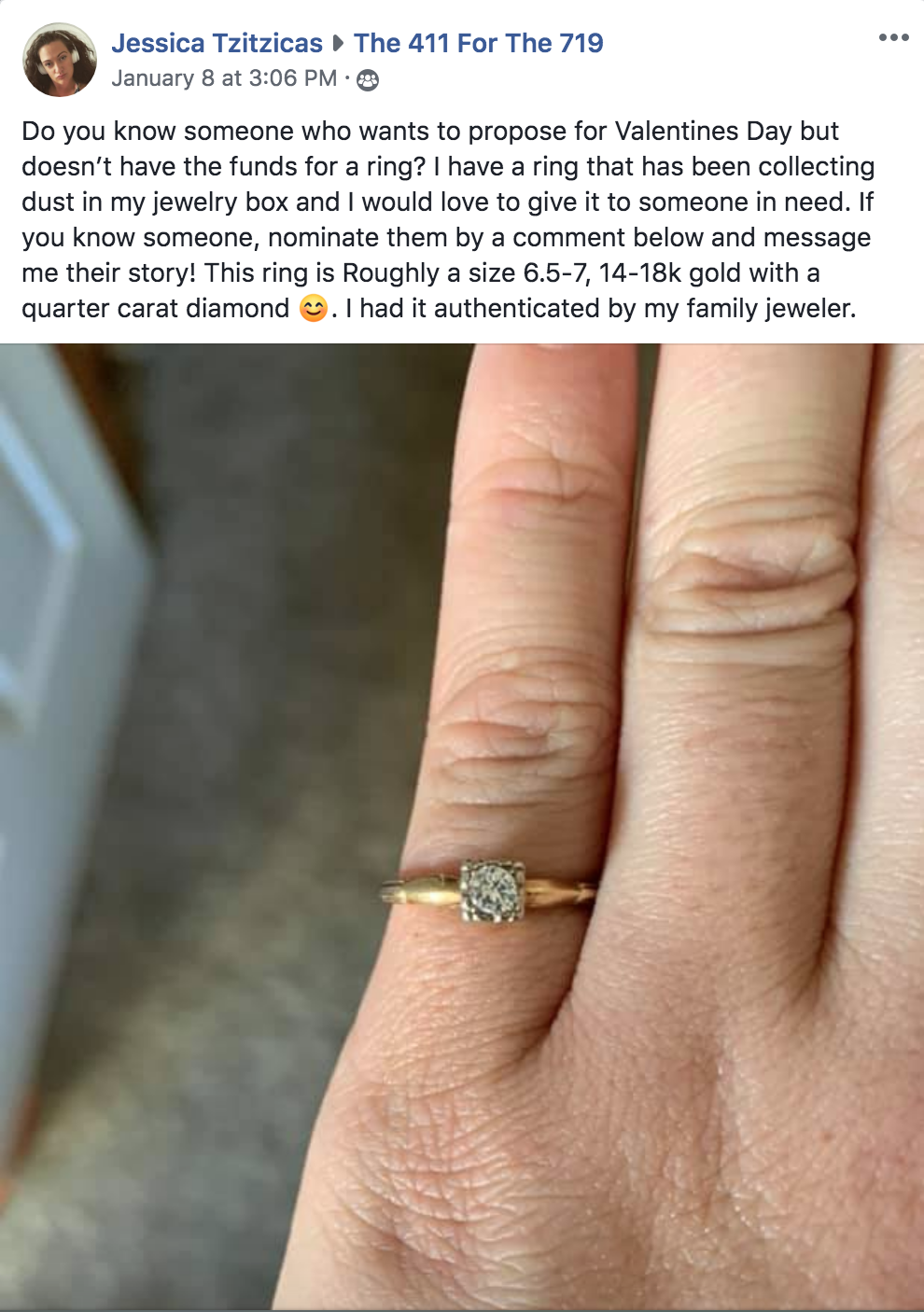Open the January 8 at 3:06 PM timestamp
The width and height of the screenshot is (924, 1312).
coord(224,78)
